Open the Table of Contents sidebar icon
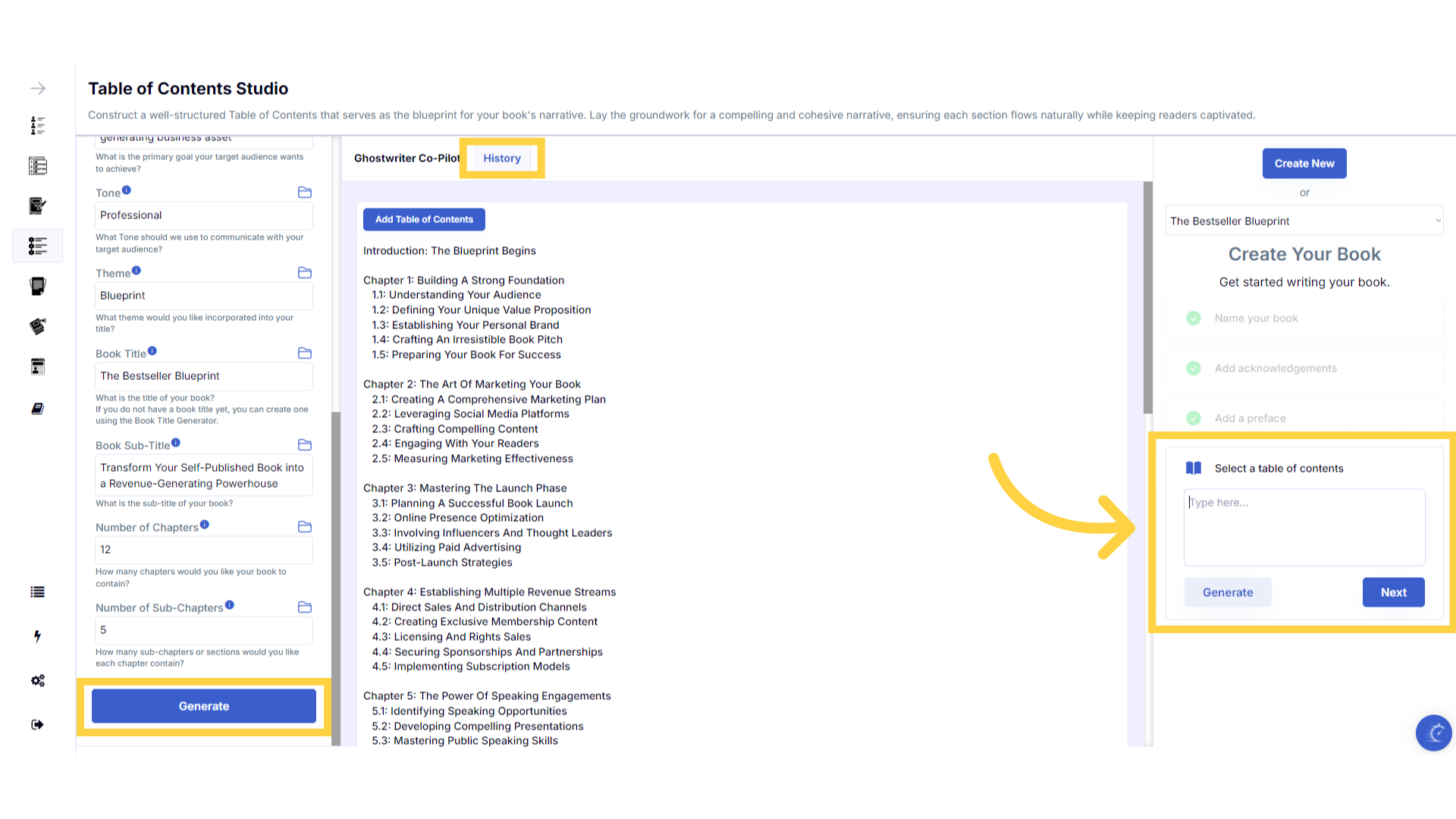Screen dimensions: 1456x819 tap(37, 246)
